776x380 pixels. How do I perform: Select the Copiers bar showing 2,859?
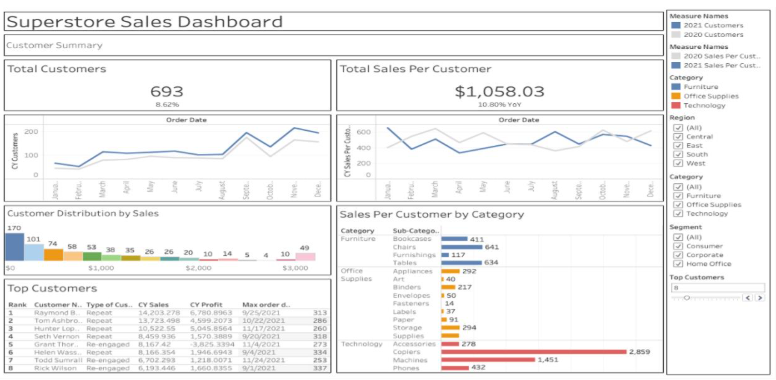coord(534,352)
